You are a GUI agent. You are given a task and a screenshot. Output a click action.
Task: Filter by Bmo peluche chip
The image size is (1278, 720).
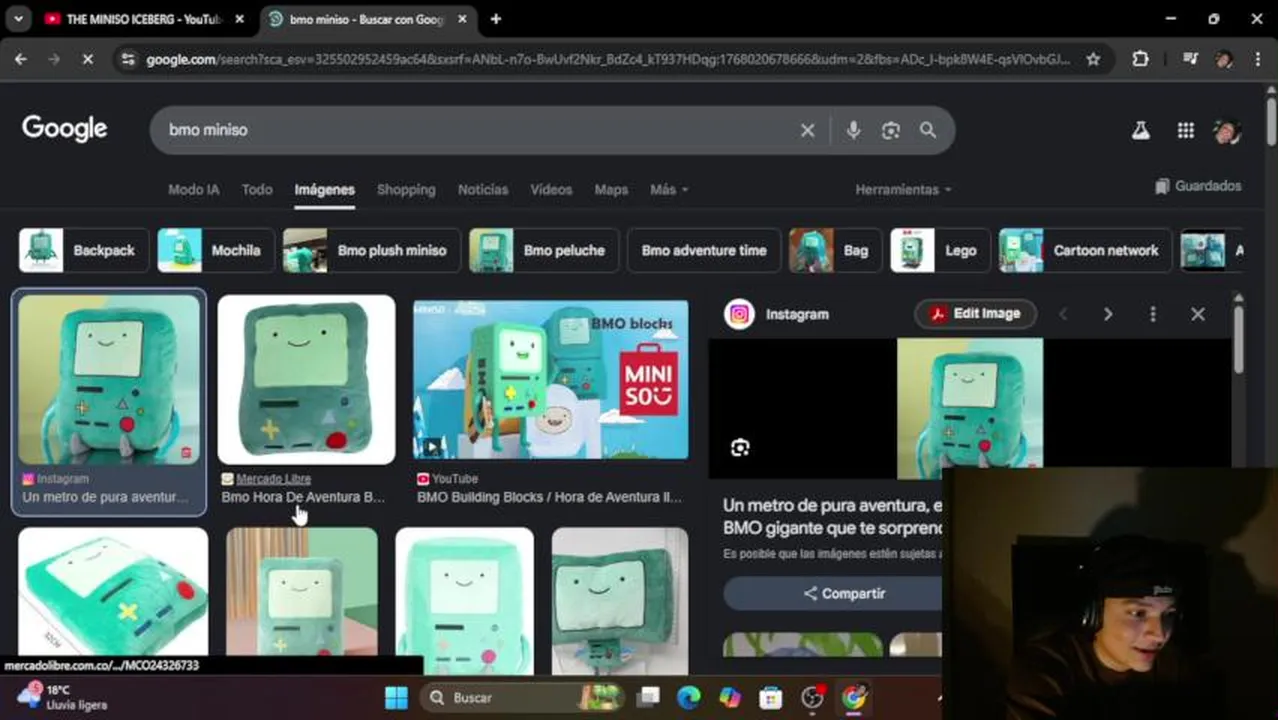pyautogui.click(x=544, y=250)
